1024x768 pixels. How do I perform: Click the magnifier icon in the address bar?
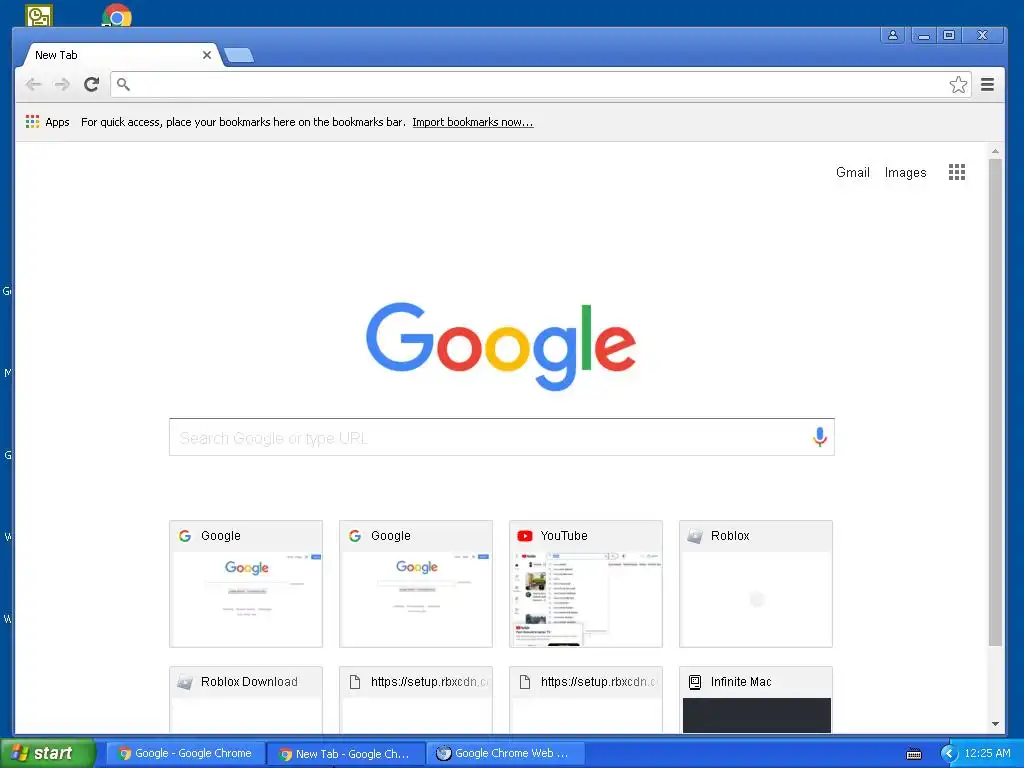(x=123, y=84)
